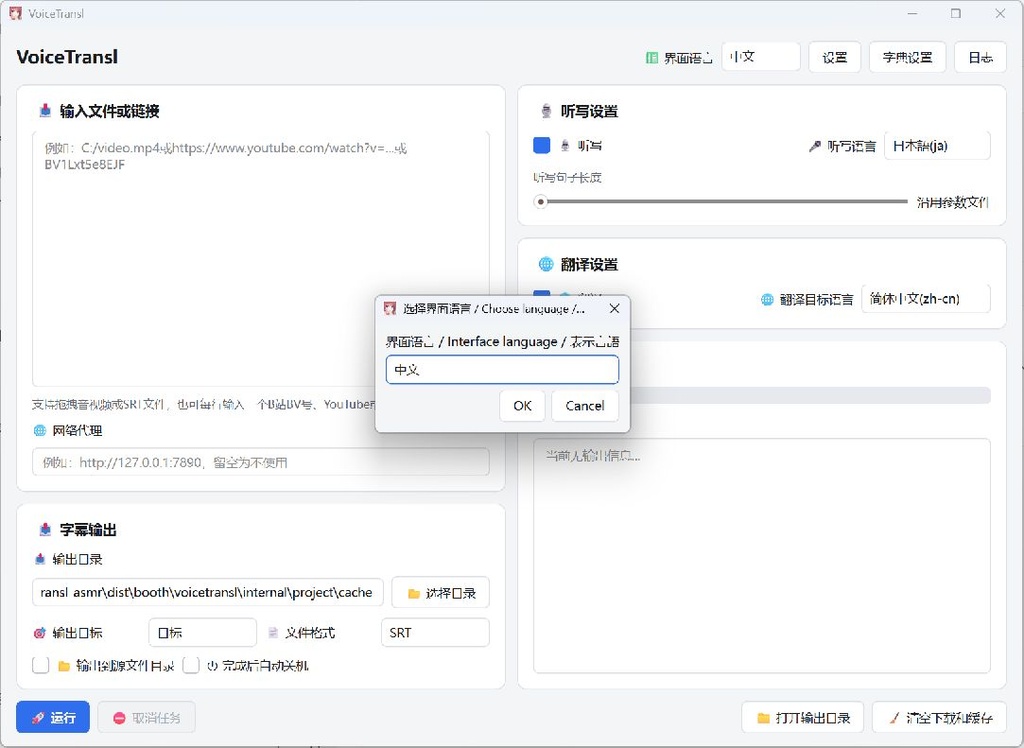Screen dimensions: 1024x748
Task: Cancel the Choose language dialog
Action: click(584, 406)
